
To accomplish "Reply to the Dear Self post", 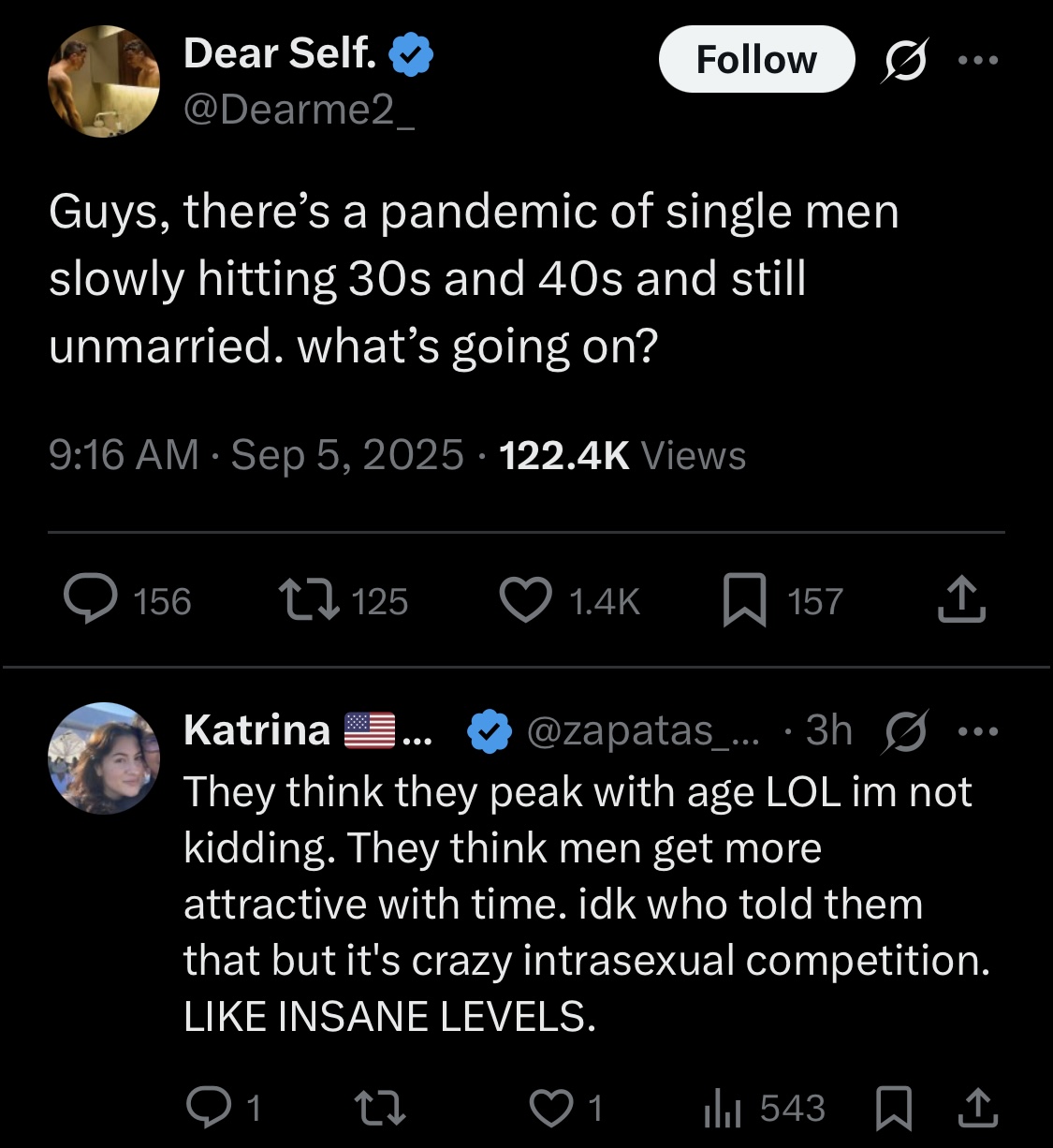I will pyautogui.click(x=90, y=600).
